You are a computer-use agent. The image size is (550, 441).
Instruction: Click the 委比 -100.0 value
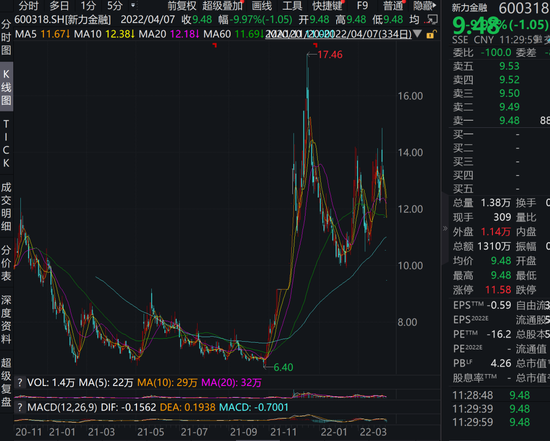(496, 53)
